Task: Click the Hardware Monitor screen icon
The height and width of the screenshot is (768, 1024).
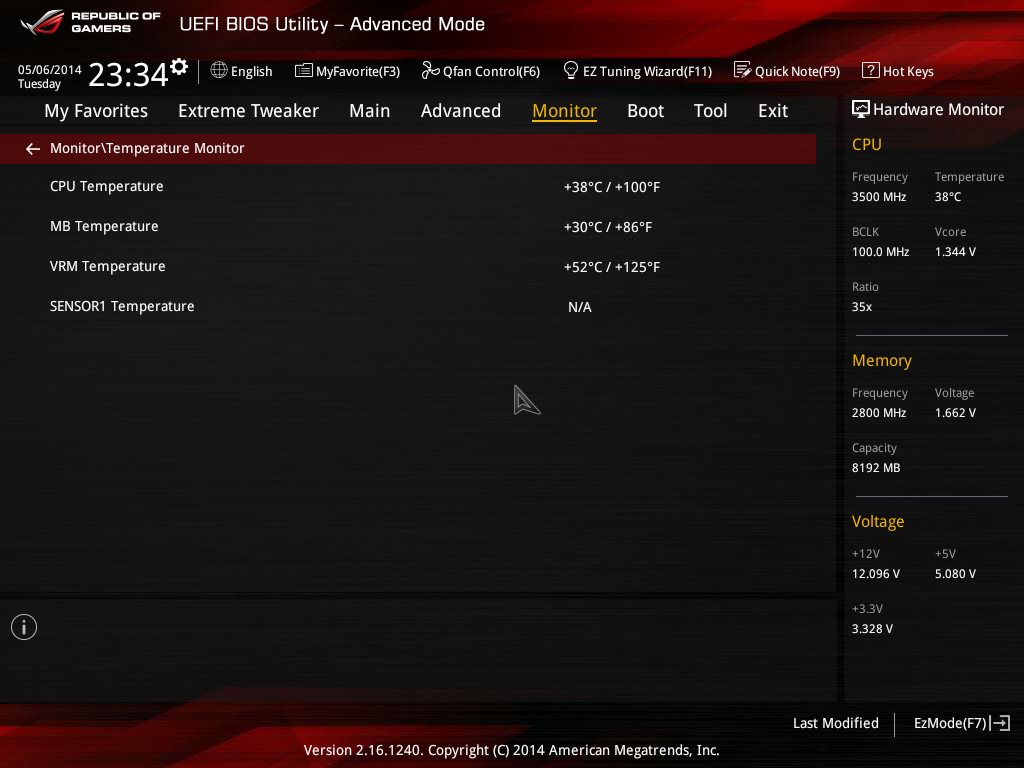Action: pos(861,109)
